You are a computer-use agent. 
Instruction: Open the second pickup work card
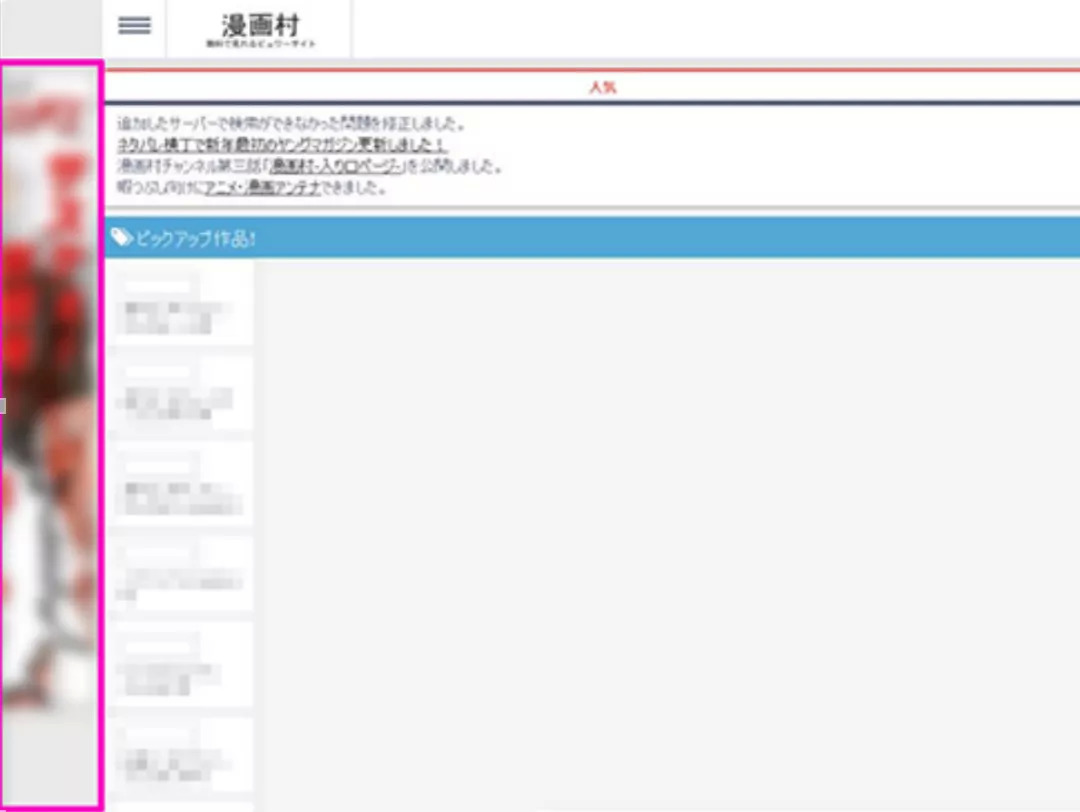(181, 393)
